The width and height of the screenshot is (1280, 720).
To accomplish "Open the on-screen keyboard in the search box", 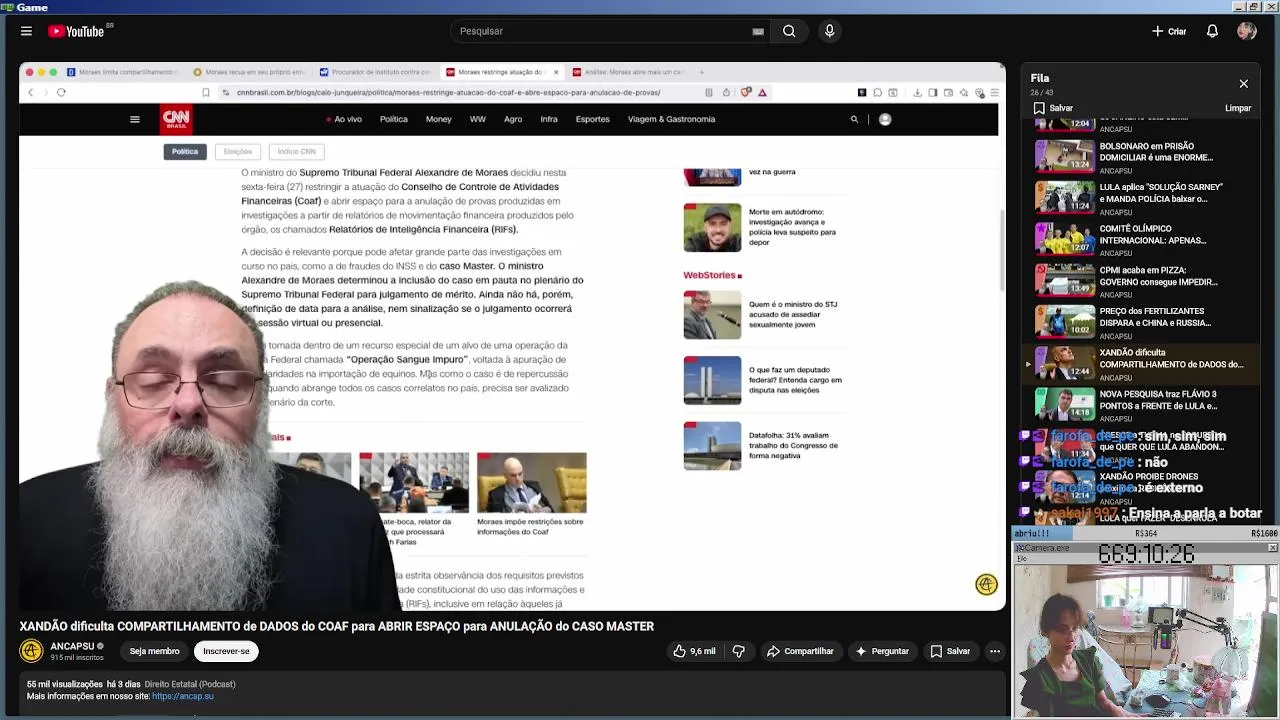I will (758, 31).
